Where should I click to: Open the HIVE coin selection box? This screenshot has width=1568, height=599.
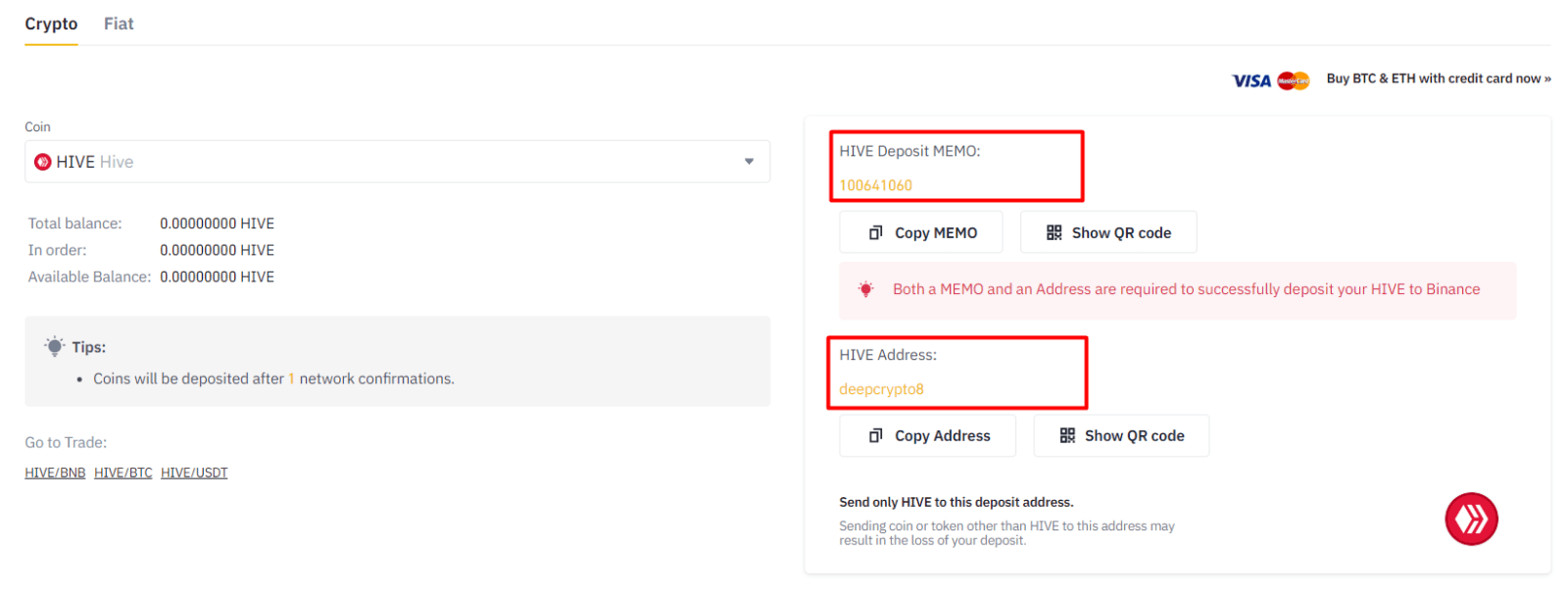point(392,162)
